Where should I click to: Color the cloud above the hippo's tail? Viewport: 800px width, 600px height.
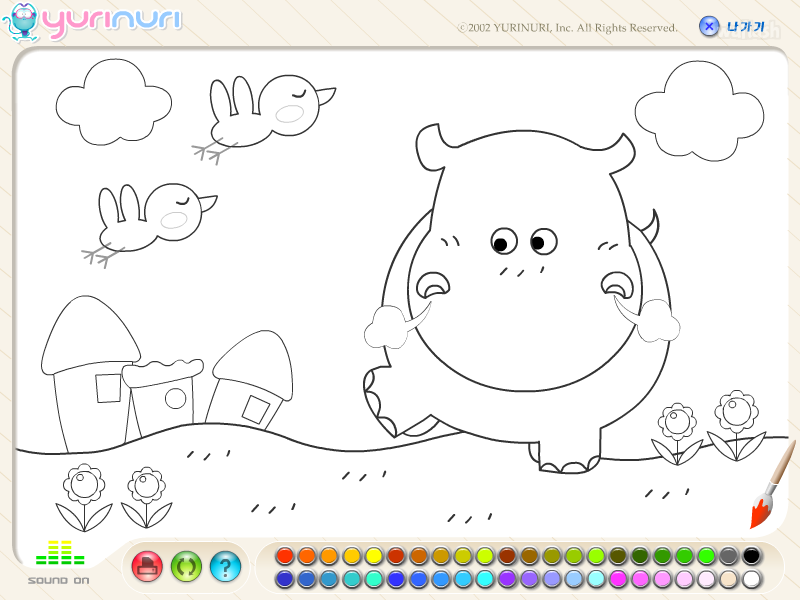pyautogui.click(x=699, y=110)
